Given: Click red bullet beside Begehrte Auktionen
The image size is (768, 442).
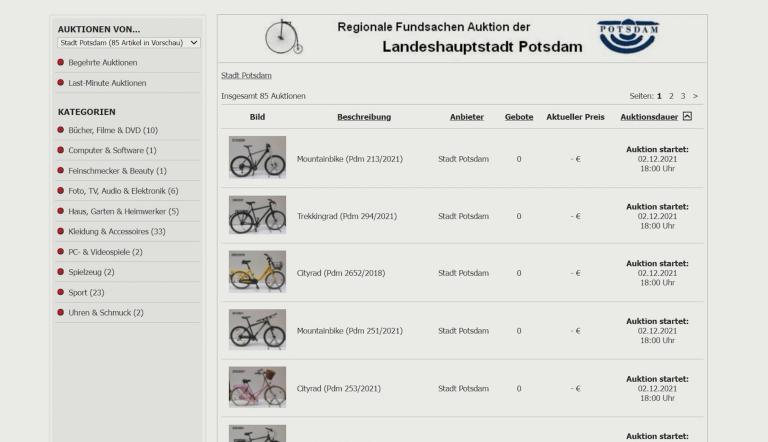Looking at the screenshot, I should [61, 62].
